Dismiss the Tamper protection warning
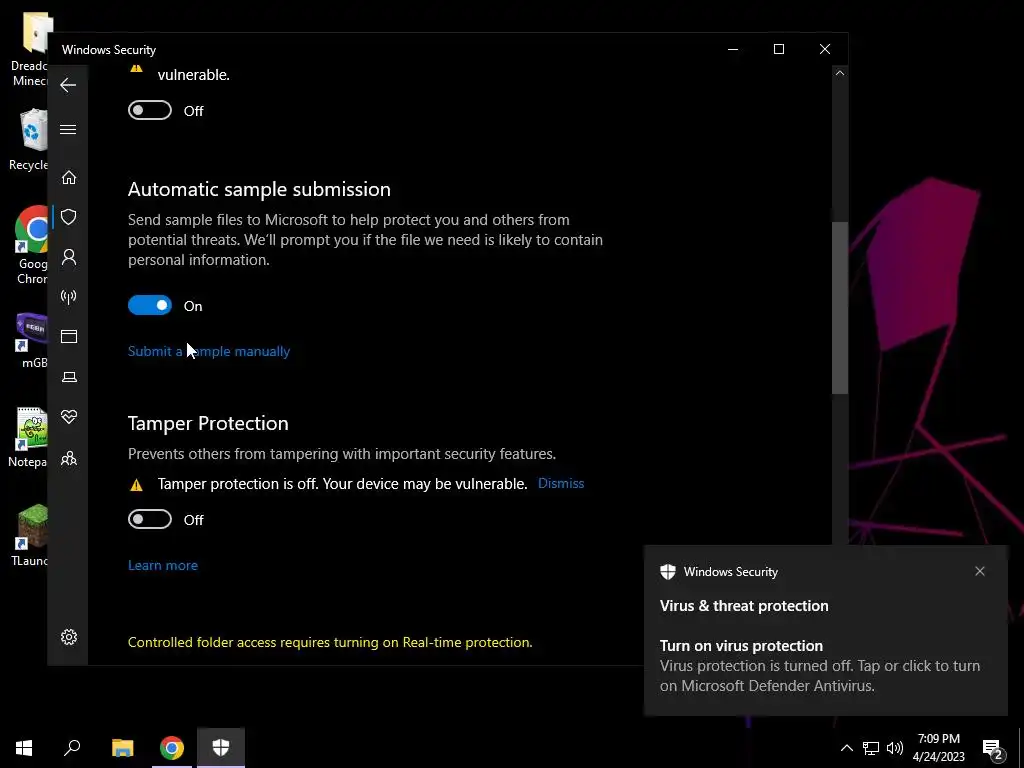The height and width of the screenshot is (768, 1024). coord(561,483)
